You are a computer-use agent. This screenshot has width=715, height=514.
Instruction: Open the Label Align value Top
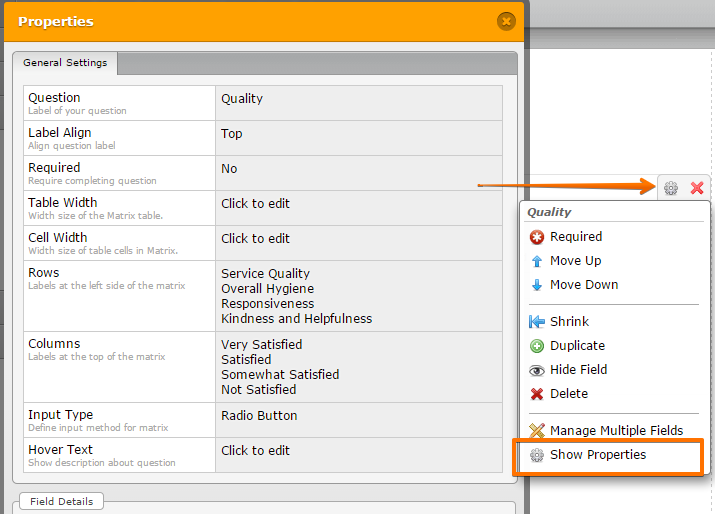point(231,134)
